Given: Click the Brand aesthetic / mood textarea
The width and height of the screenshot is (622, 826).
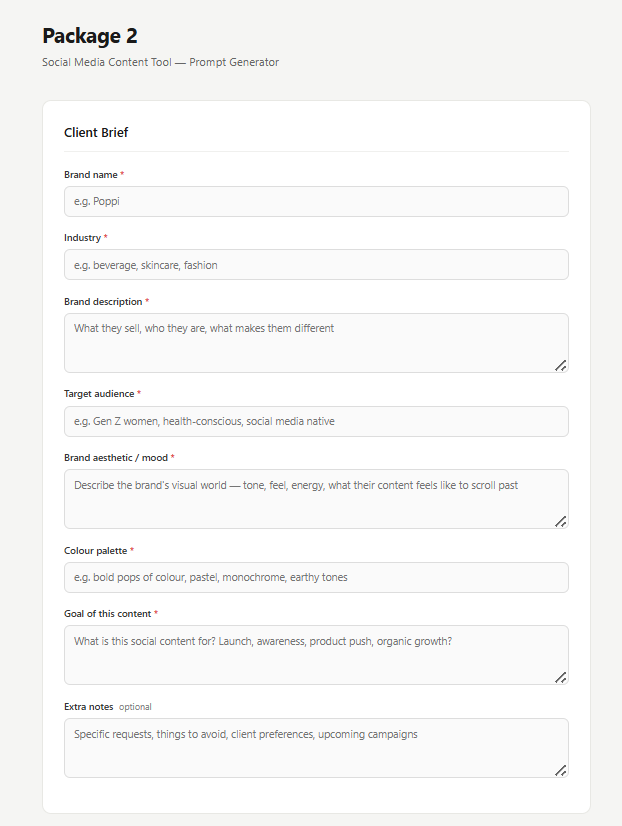Looking at the screenshot, I should click(x=316, y=499).
